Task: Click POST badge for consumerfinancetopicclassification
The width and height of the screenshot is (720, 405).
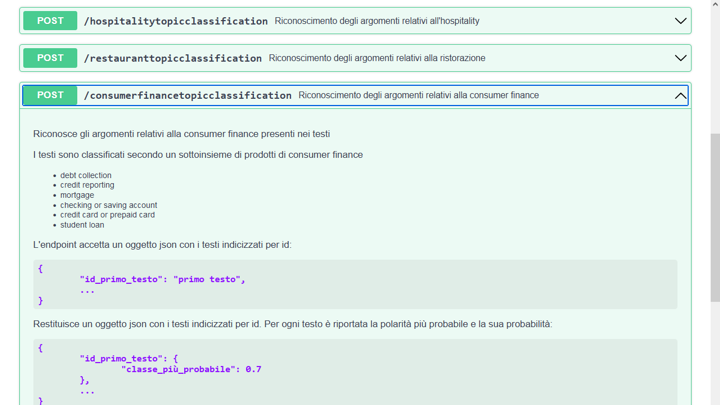Action: (x=50, y=95)
